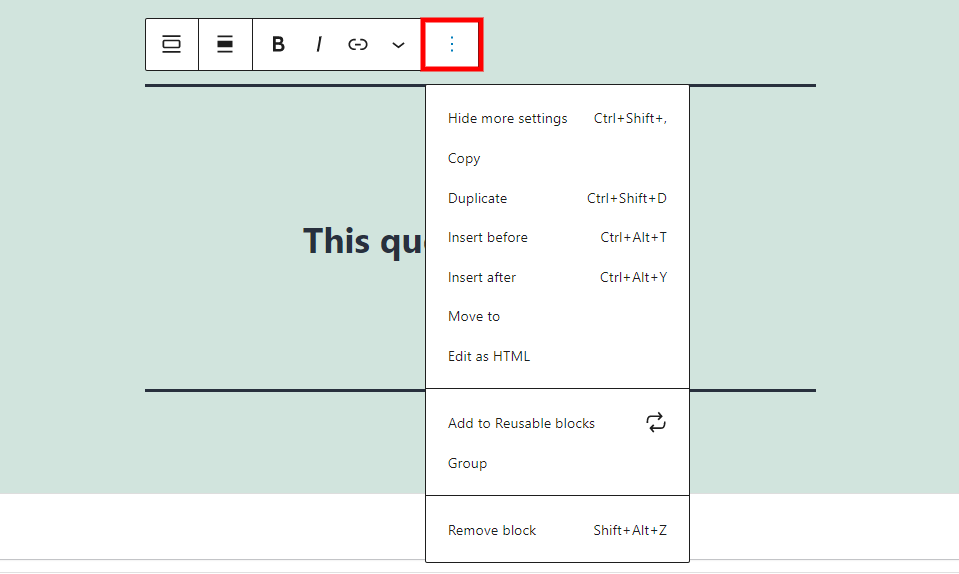The image size is (959, 574).
Task: Insert a link with the link icon
Action: pyautogui.click(x=358, y=44)
